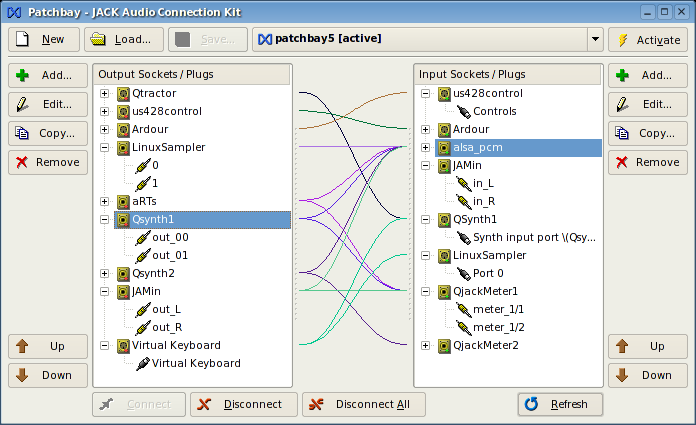The image size is (696, 425).
Task: Click the plug icon beside LinuxSampler plug 1
Action: 142,183
